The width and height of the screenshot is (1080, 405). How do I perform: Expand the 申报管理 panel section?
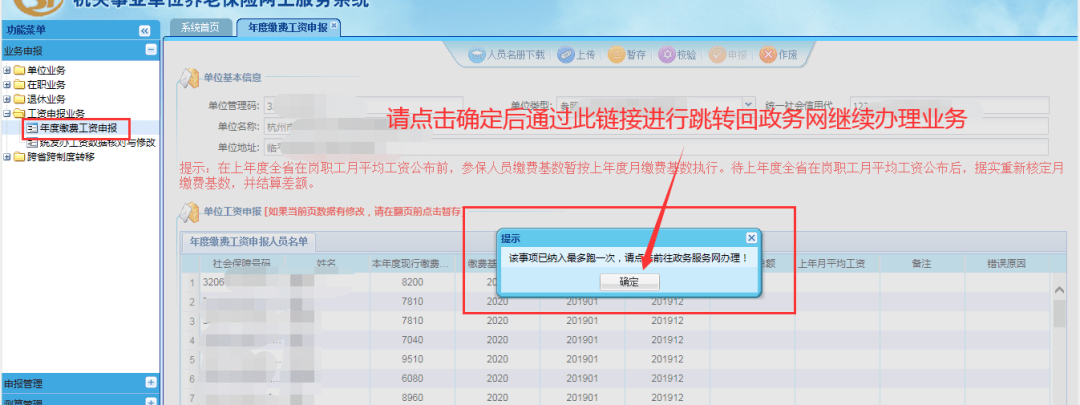pyautogui.click(x=150, y=382)
